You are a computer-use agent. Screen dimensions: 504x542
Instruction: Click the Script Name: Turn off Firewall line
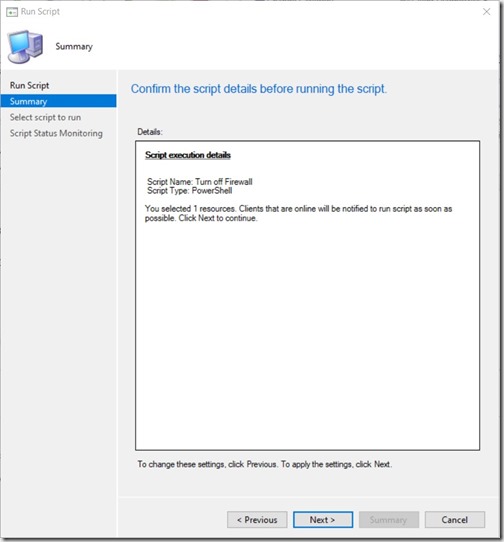click(x=200, y=181)
